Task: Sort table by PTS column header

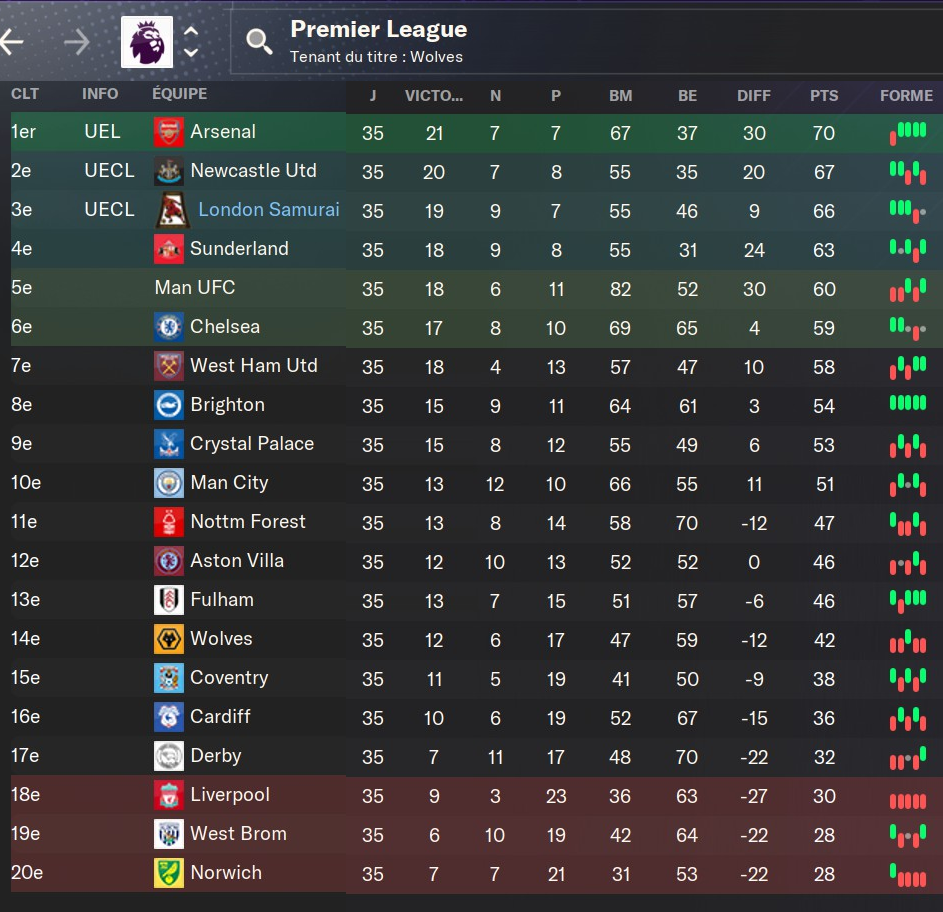Action: (x=823, y=96)
